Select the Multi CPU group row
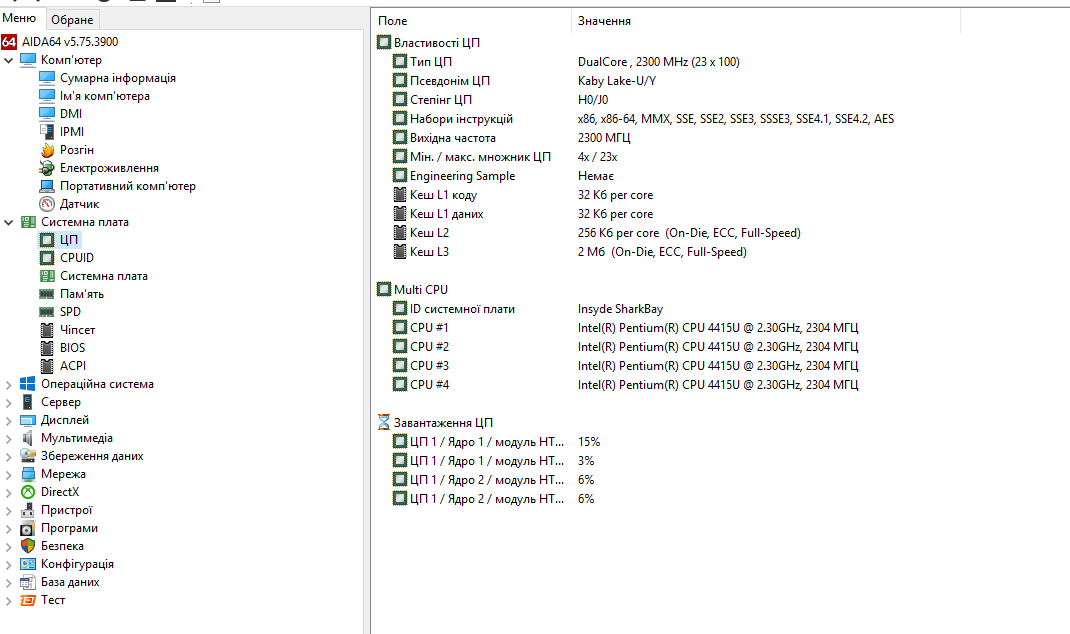1070x634 pixels. [x=420, y=289]
